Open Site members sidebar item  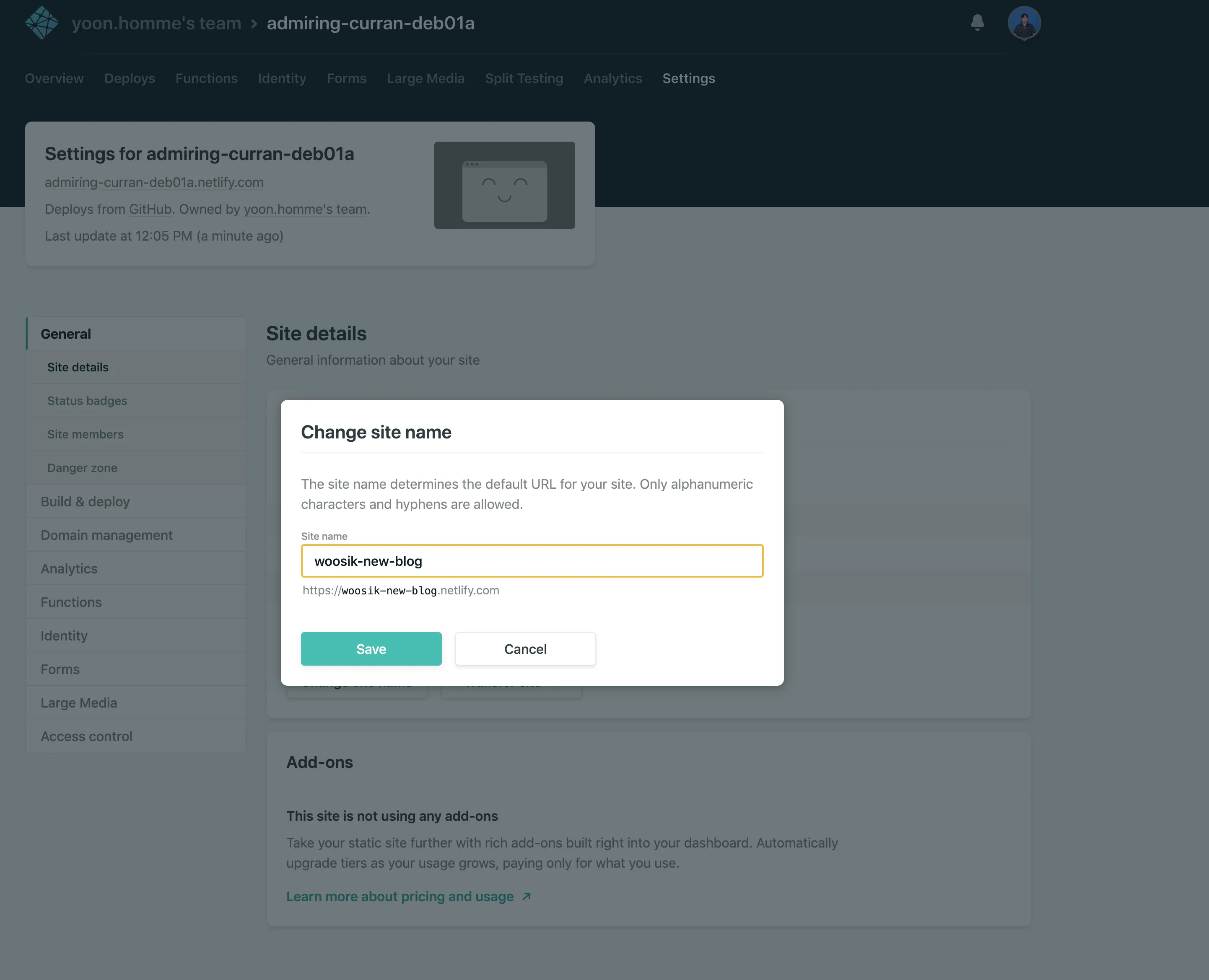point(85,434)
